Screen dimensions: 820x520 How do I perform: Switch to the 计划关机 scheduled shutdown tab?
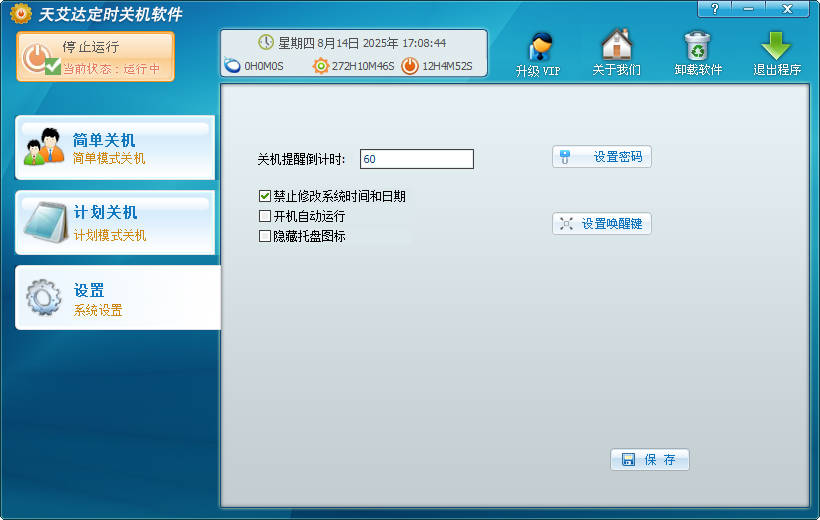[115, 223]
